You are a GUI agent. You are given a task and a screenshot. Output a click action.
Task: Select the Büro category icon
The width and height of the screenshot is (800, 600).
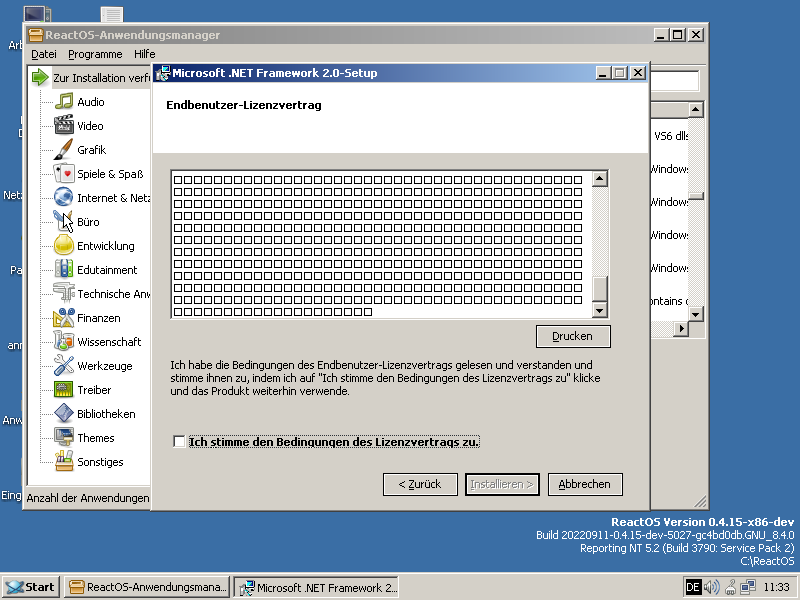tap(64, 221)
